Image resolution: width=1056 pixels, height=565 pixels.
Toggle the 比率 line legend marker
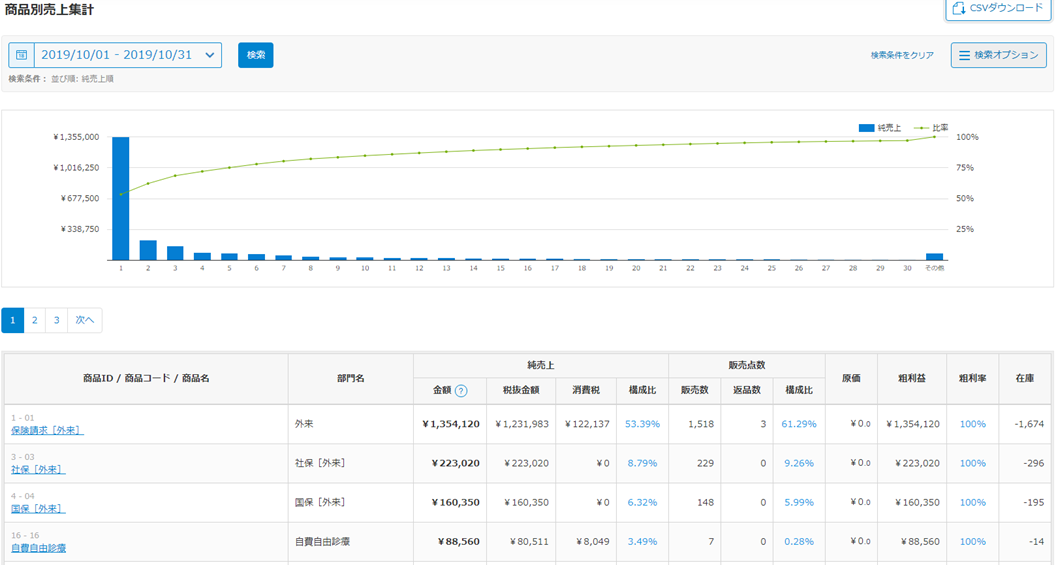pos(921,128)
